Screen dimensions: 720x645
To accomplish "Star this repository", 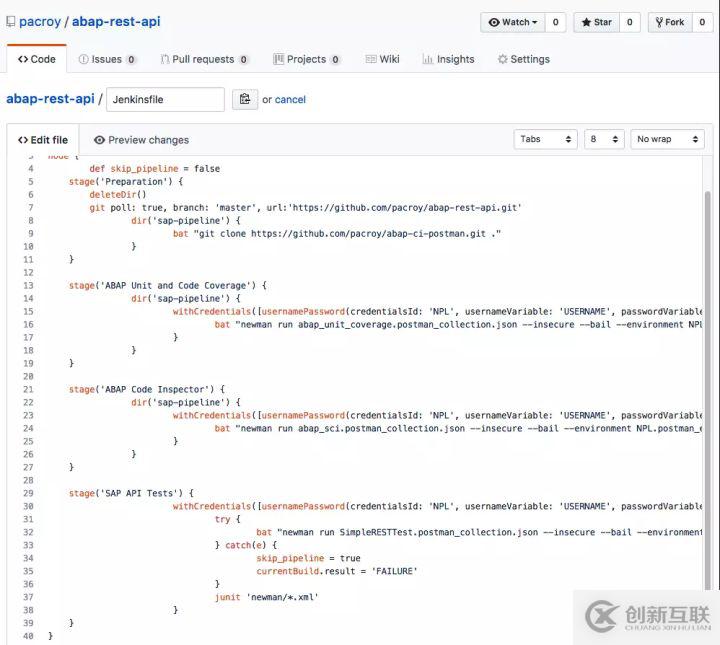I will (596, 22).
